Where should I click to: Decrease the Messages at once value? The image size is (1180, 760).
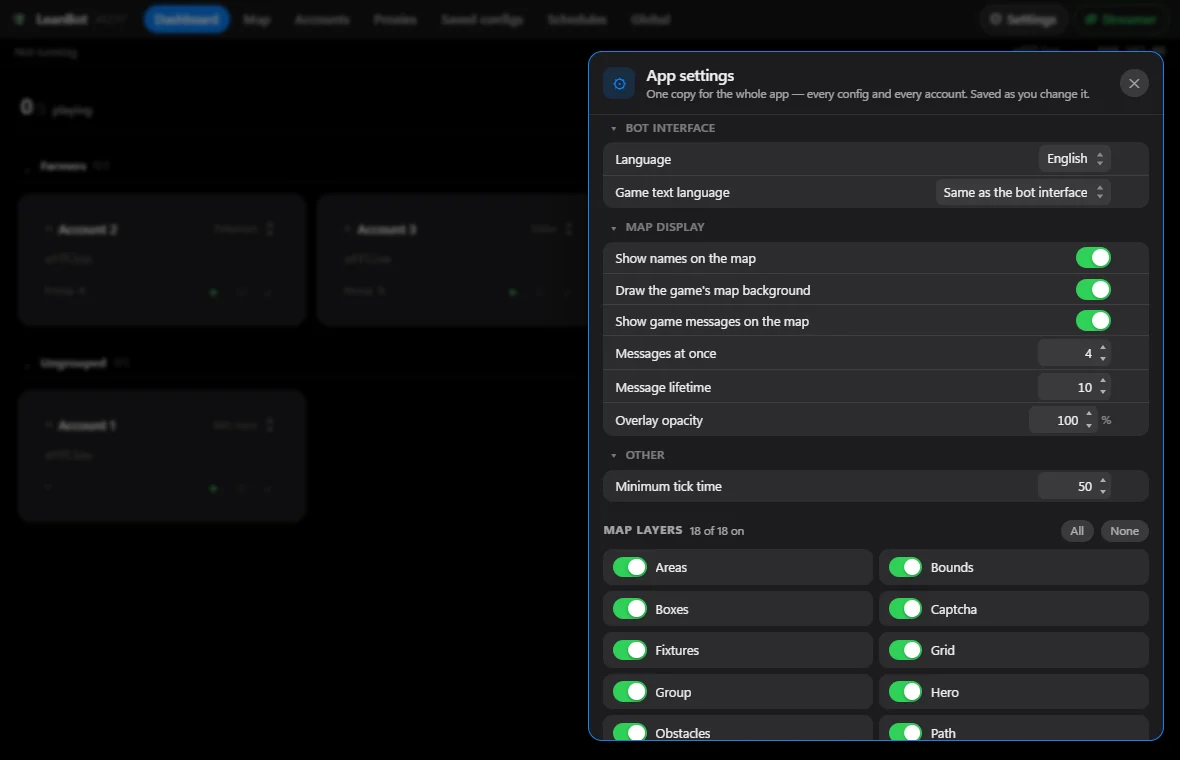click(x=1102, y=359)
